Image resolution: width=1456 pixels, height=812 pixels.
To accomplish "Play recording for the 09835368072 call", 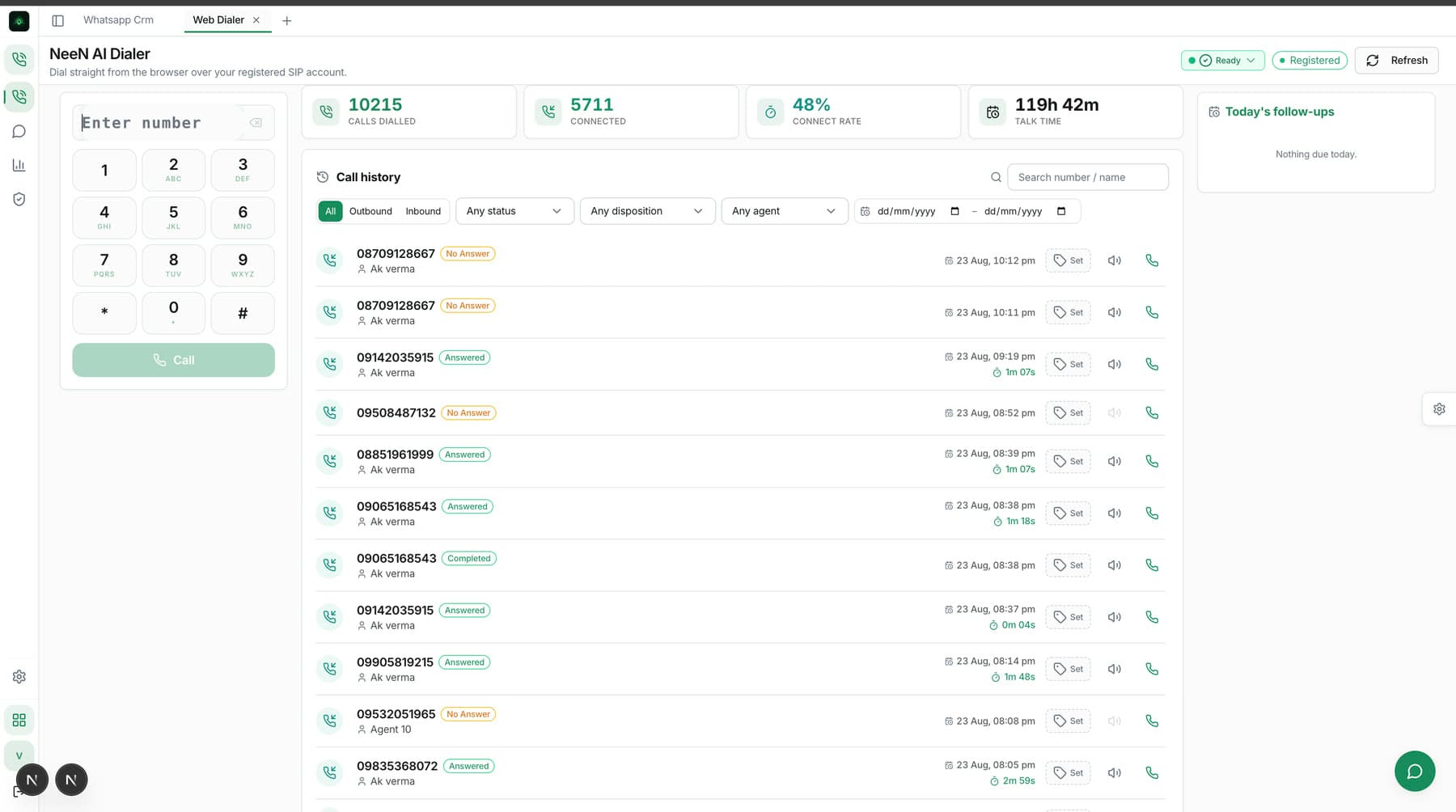I will [x=1115, y=772].
